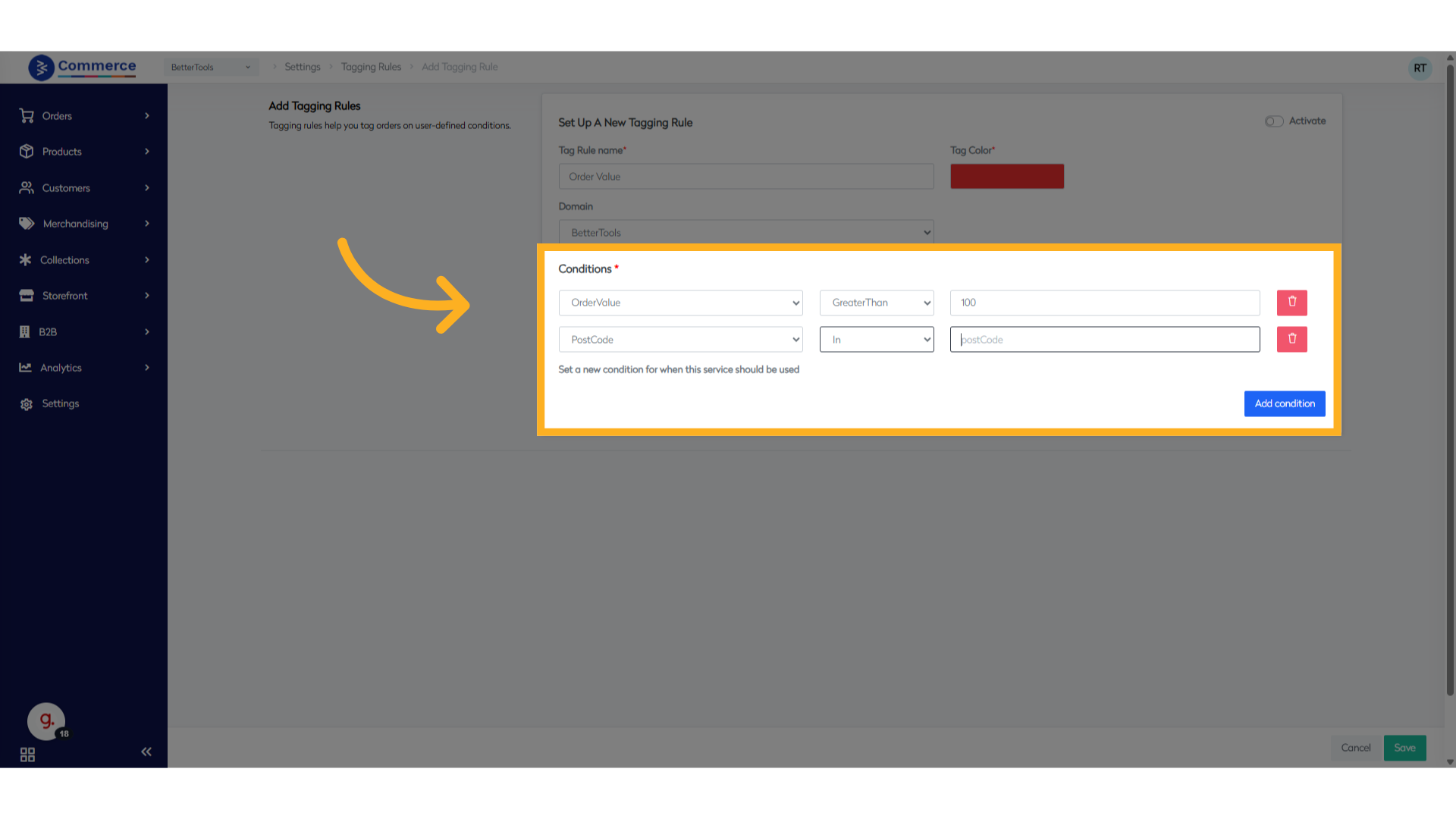Open the BetterTools domain dropdown

pyautogui.click(x=745, y=233)
